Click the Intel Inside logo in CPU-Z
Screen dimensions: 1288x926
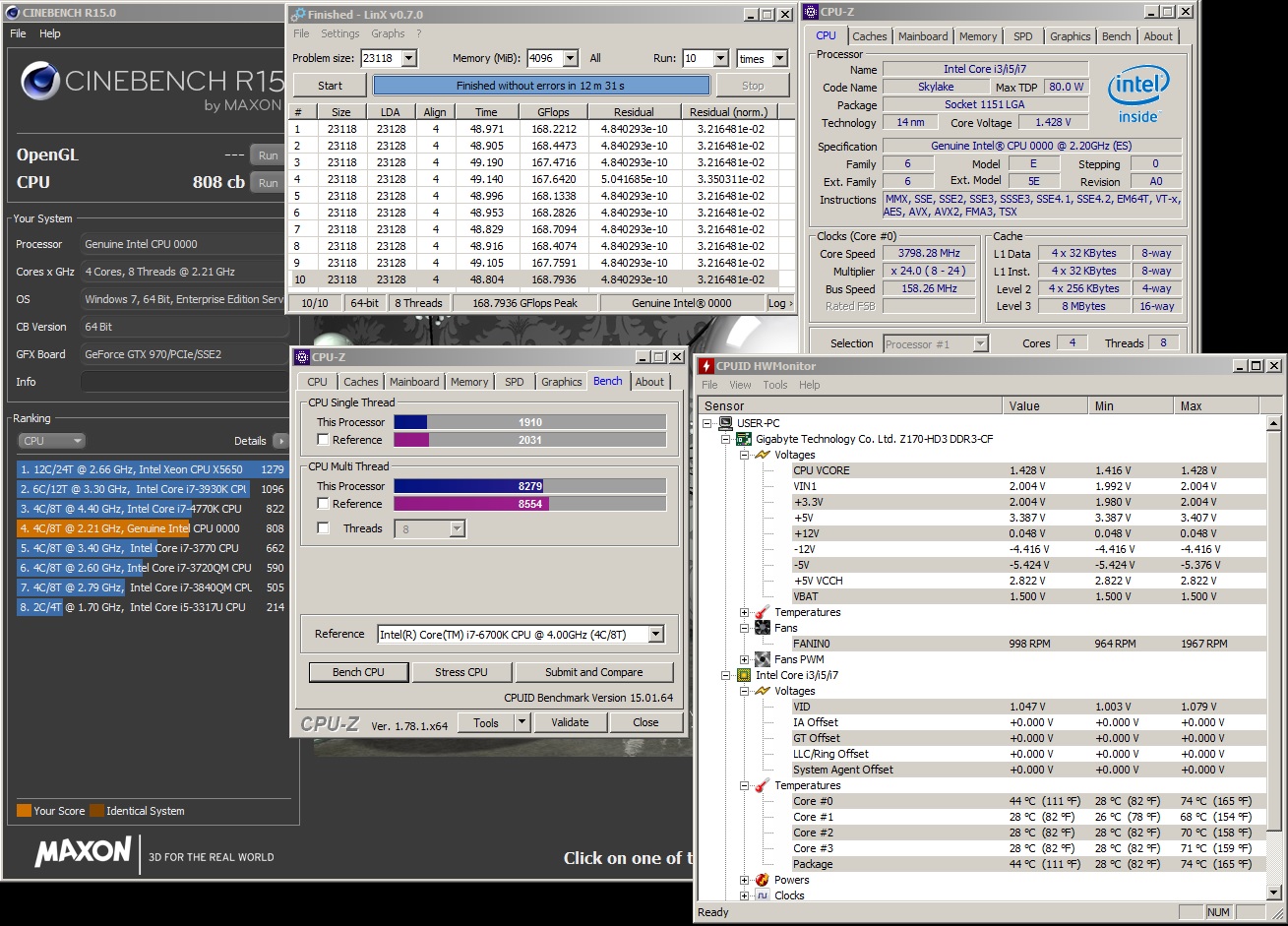click(x=1137, y=95)
